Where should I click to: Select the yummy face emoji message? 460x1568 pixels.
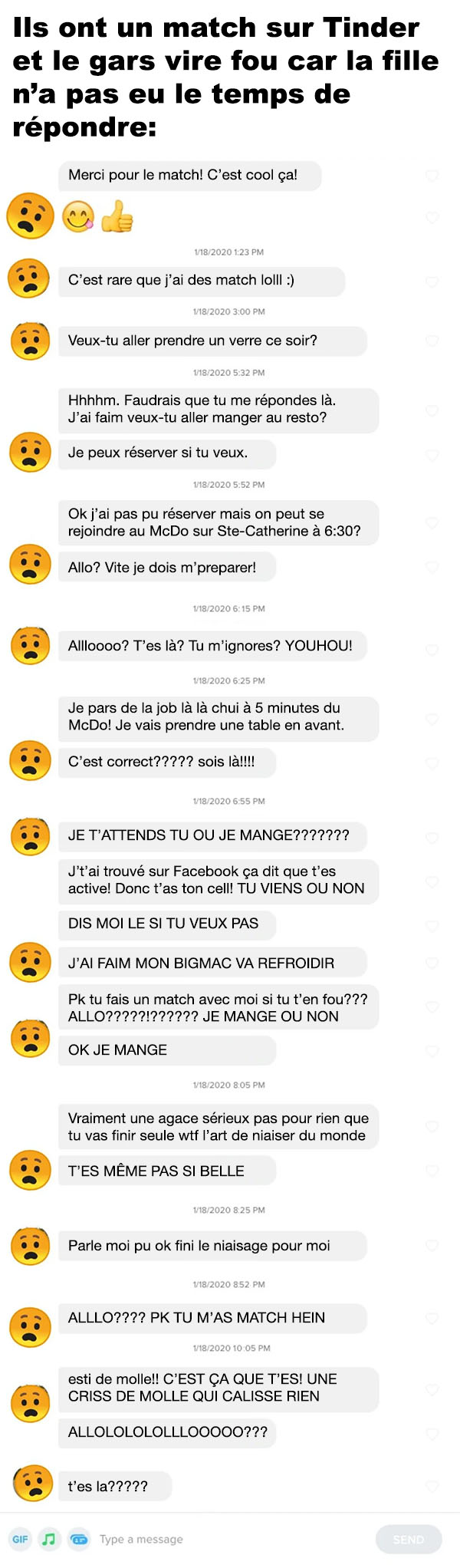[79, 217]
